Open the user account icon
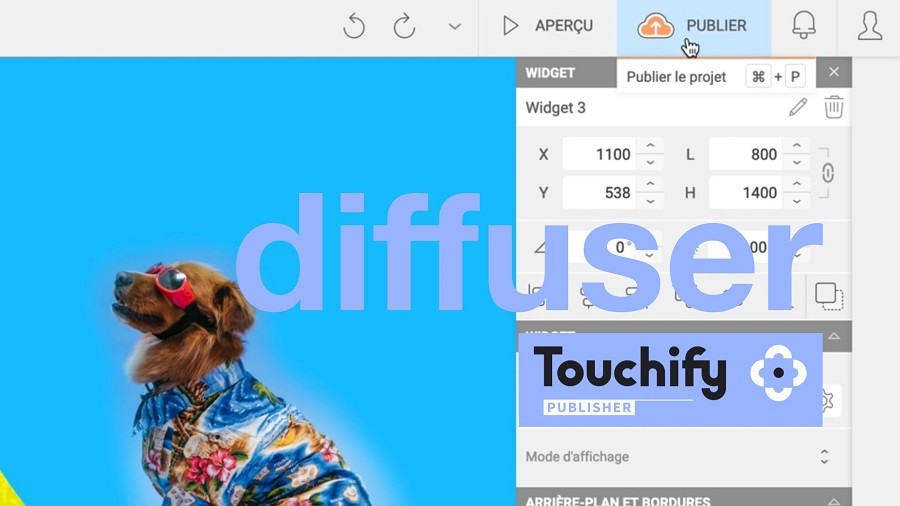Screen dimensions: 900x506 point(870,25)
